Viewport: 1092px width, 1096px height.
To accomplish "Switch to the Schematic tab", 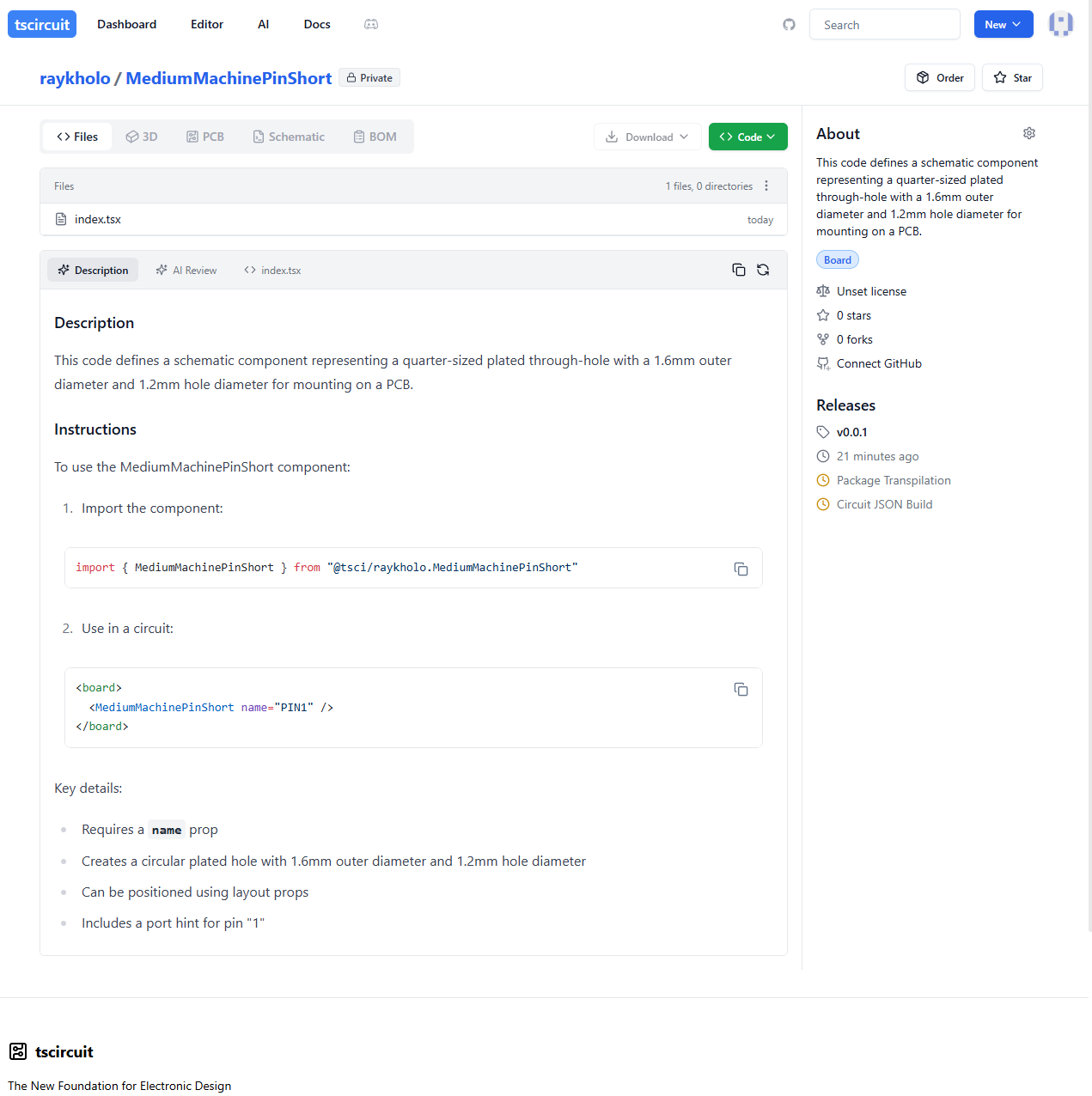I will coord(289,137).
